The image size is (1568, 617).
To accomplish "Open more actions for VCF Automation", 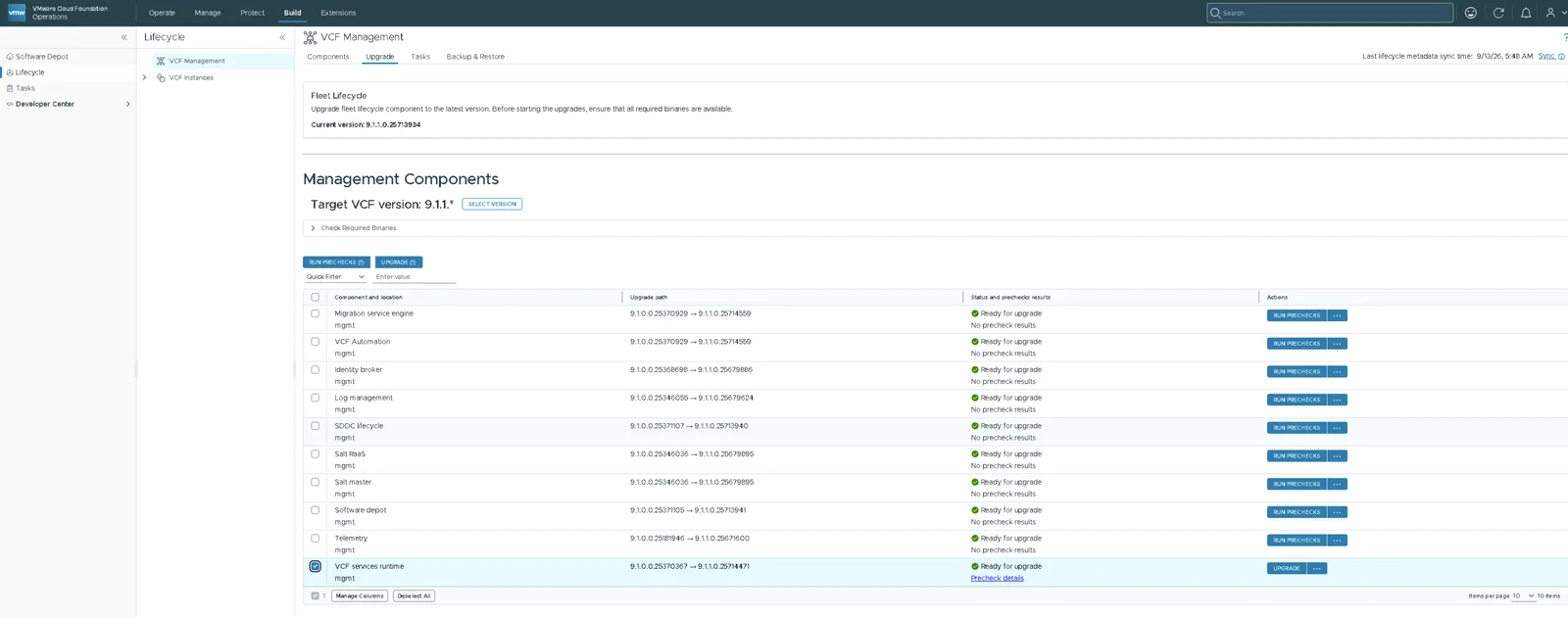I will 1337,344.
